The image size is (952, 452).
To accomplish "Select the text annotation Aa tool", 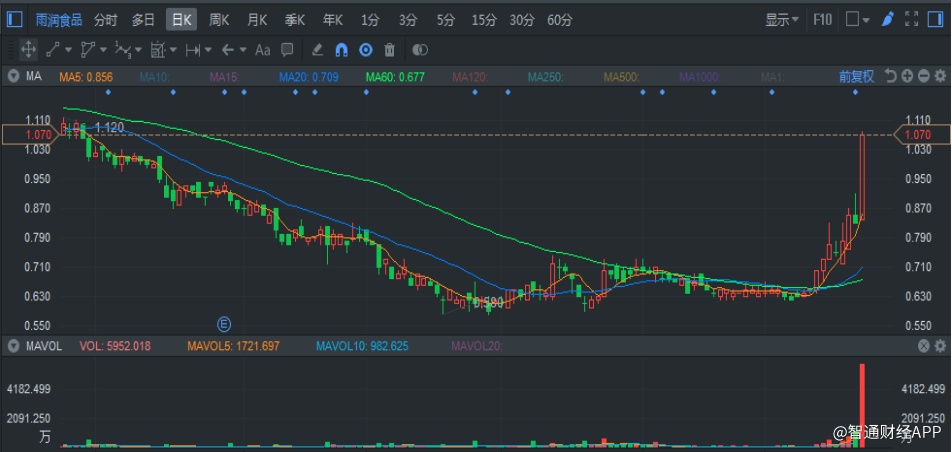I will click(263, 50).
